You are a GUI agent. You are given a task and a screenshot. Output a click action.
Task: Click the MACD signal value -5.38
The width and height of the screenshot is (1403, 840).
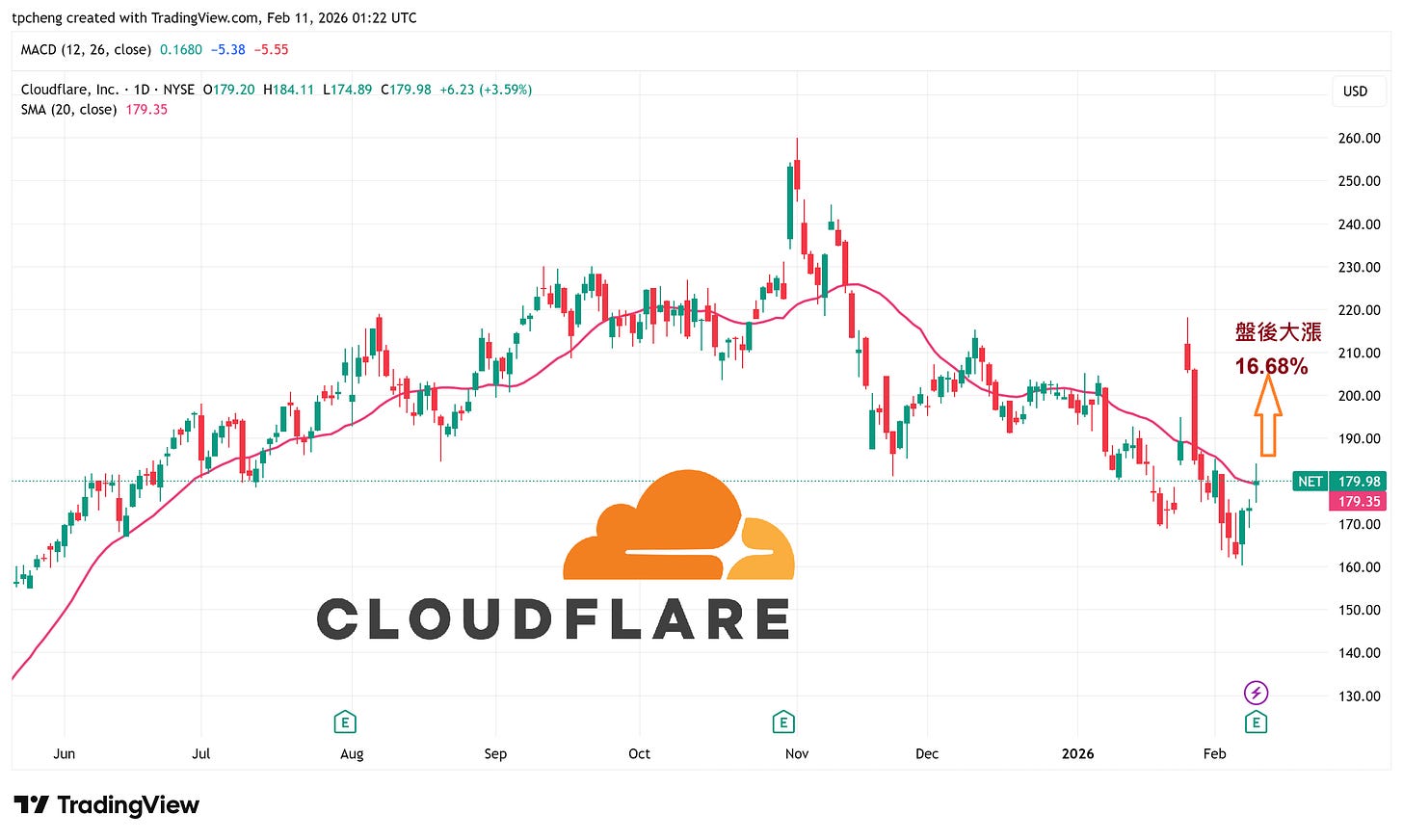(228, 49)
